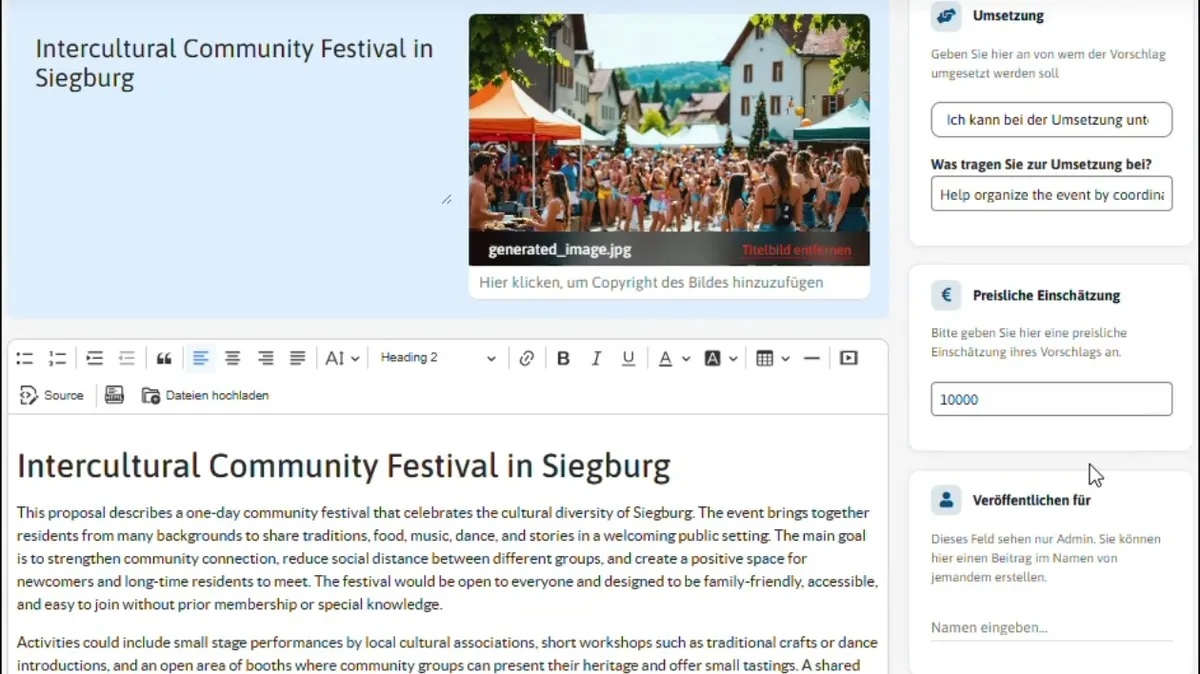Click the Namen eingeben field
This screenshot has width=1200, height=674.
pos(1051,627)
